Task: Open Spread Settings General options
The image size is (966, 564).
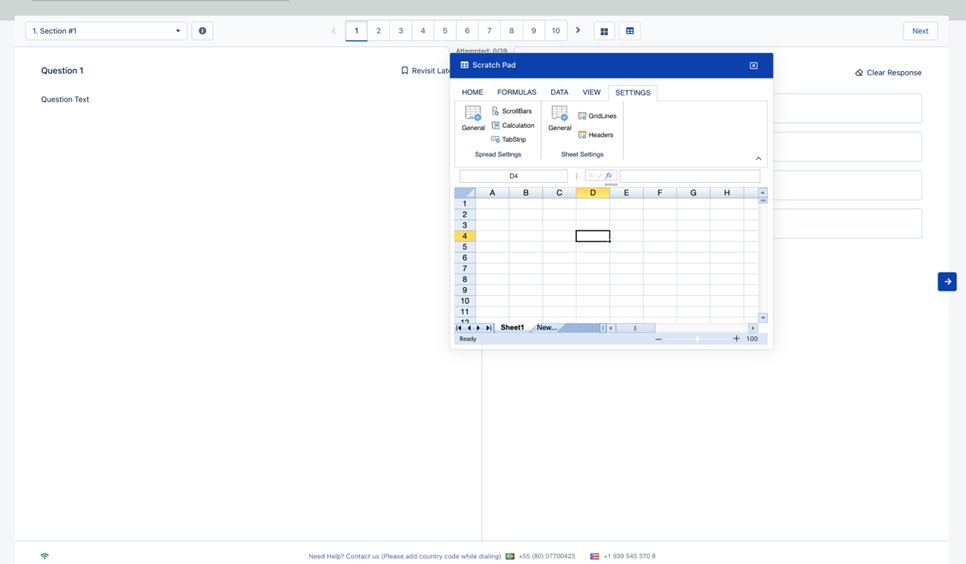Action: [x=473, y=118]
